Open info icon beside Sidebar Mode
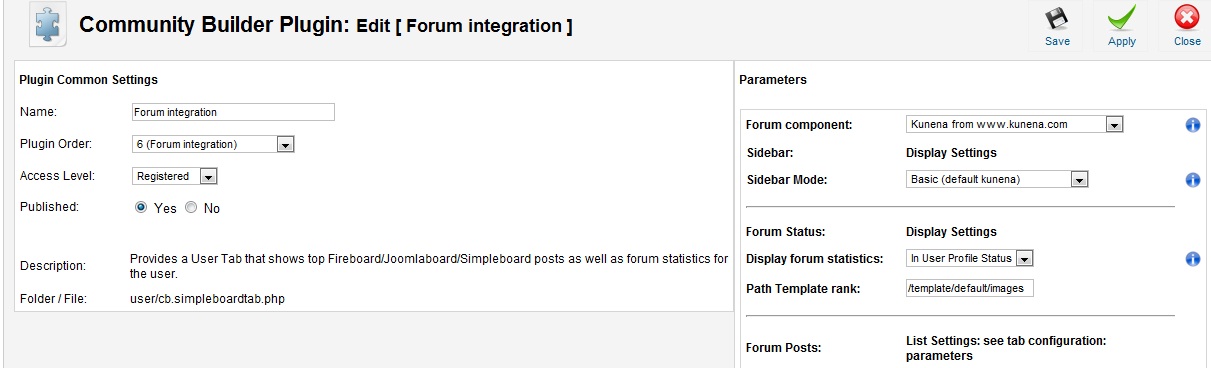The image size is (1211, 368). pos(1192,181)
